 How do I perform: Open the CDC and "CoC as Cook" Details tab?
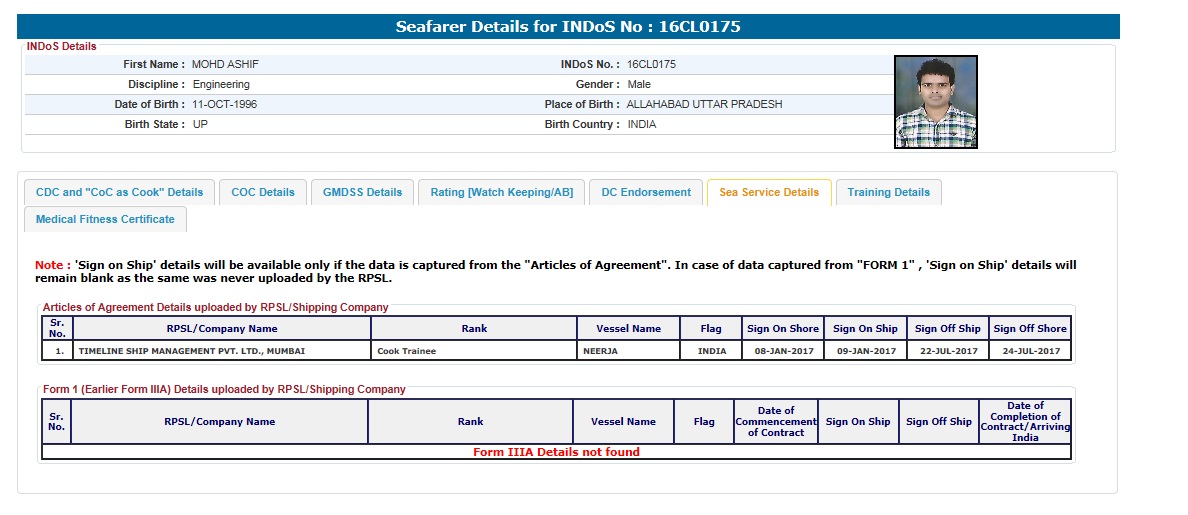click(x=119, y=192)
